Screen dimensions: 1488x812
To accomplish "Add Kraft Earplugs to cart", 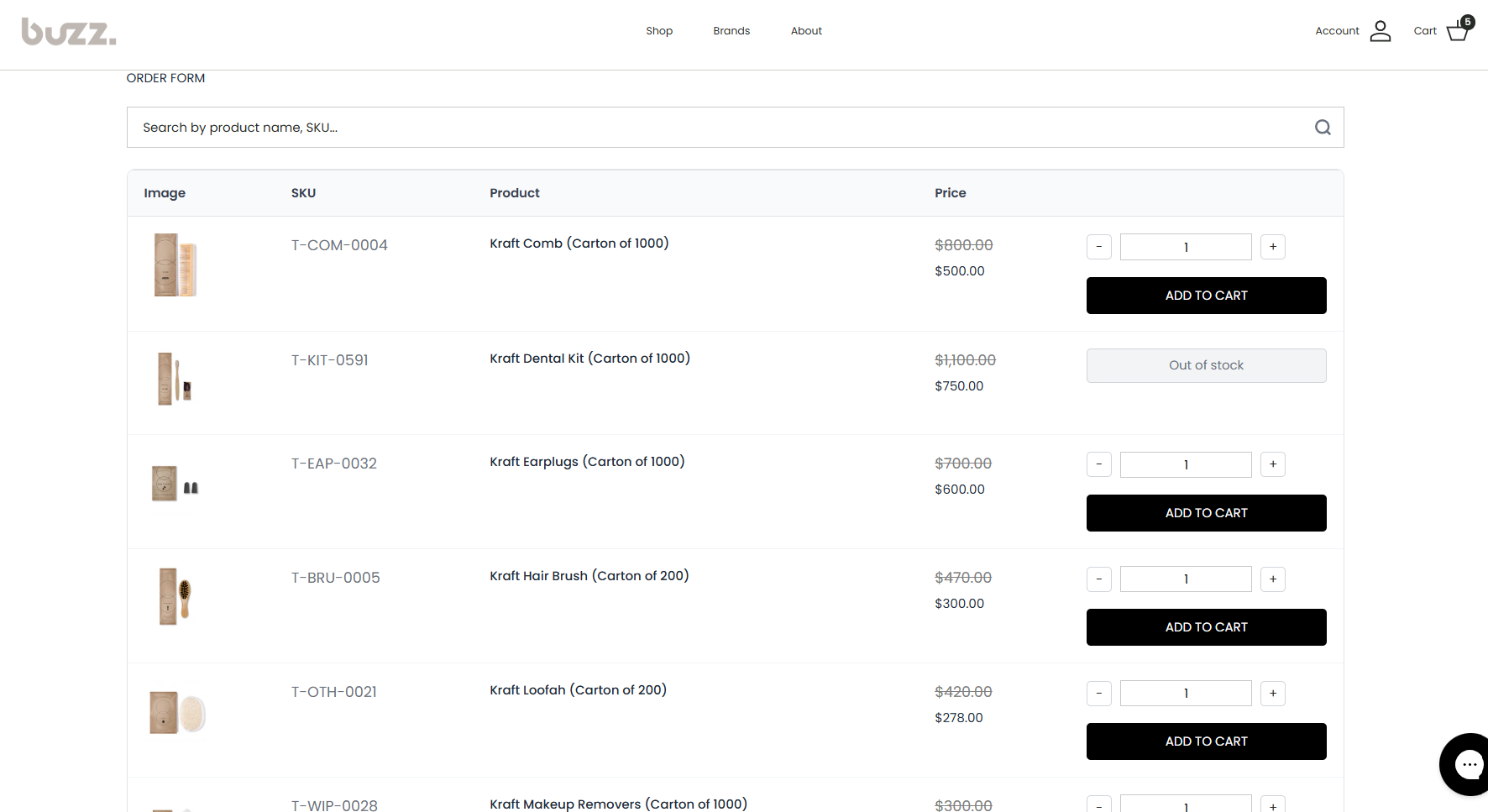I will point(1206,513).
